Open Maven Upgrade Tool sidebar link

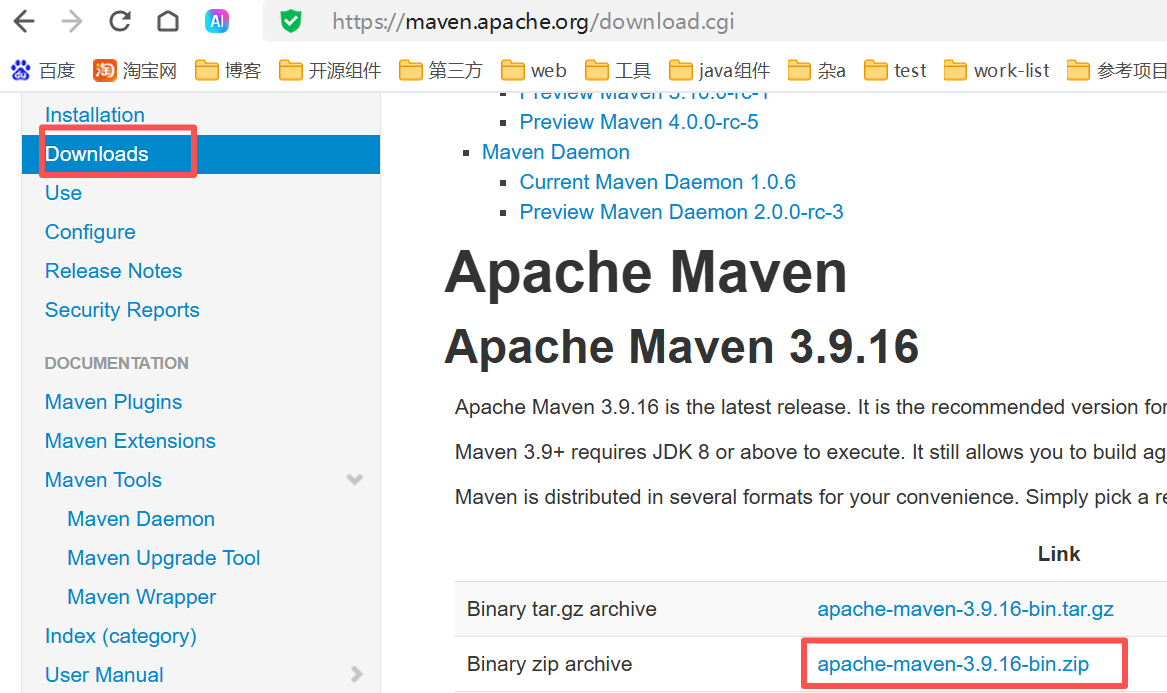164,558
